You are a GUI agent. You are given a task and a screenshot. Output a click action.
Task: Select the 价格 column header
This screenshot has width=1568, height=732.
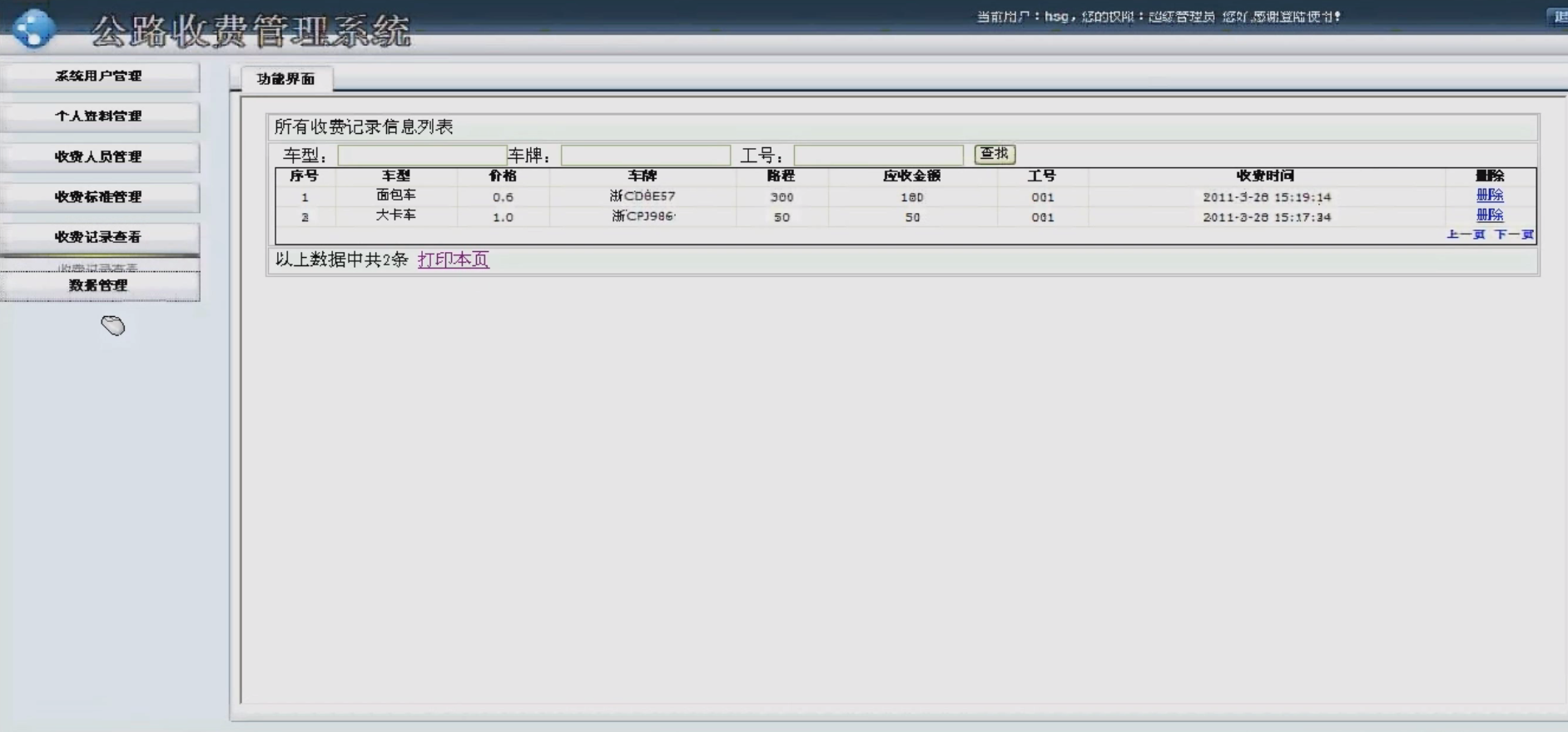pos(503,176)
